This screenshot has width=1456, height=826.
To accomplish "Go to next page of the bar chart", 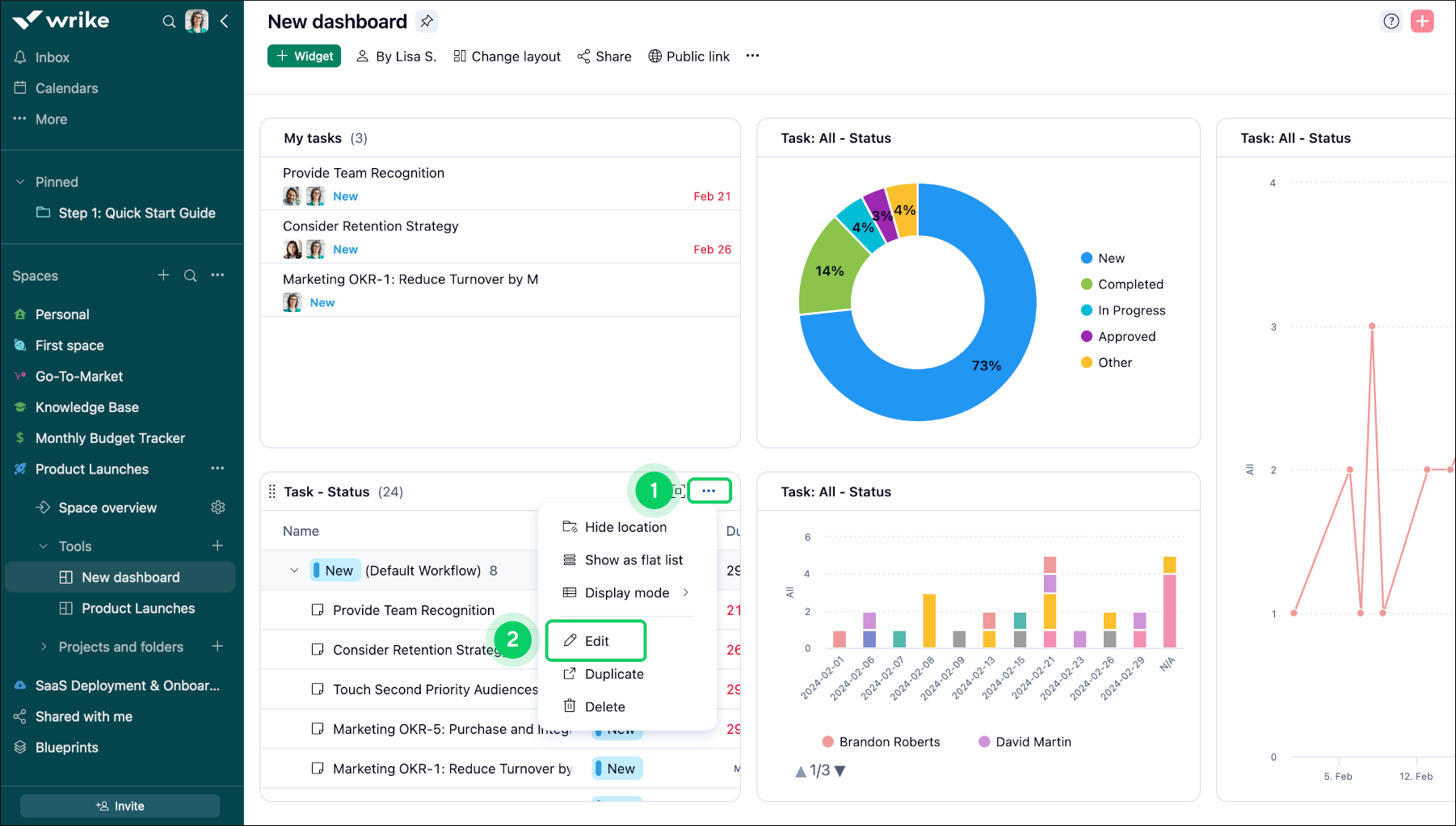I will tap(841, 771).
